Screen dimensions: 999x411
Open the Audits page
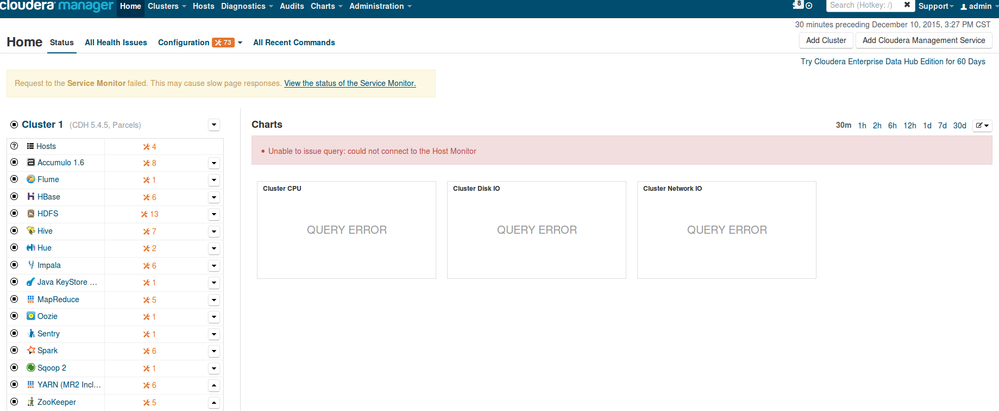click(x=292, y=6)
